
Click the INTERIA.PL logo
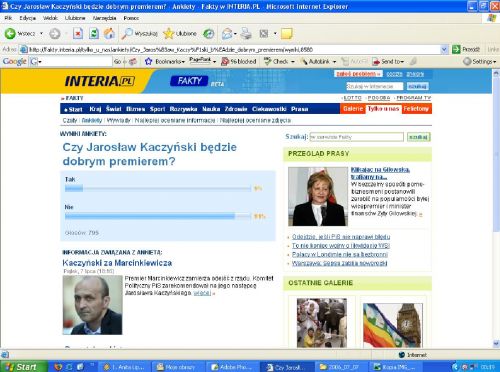point(99,81)
